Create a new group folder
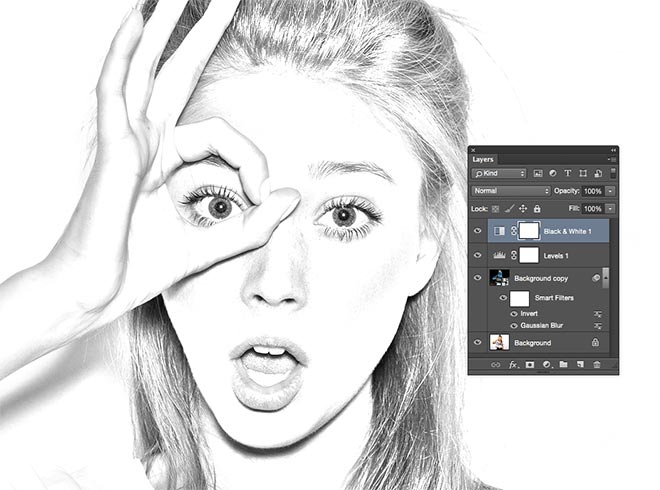The width and height of the screenshot is (660, 490). (563, 365)
